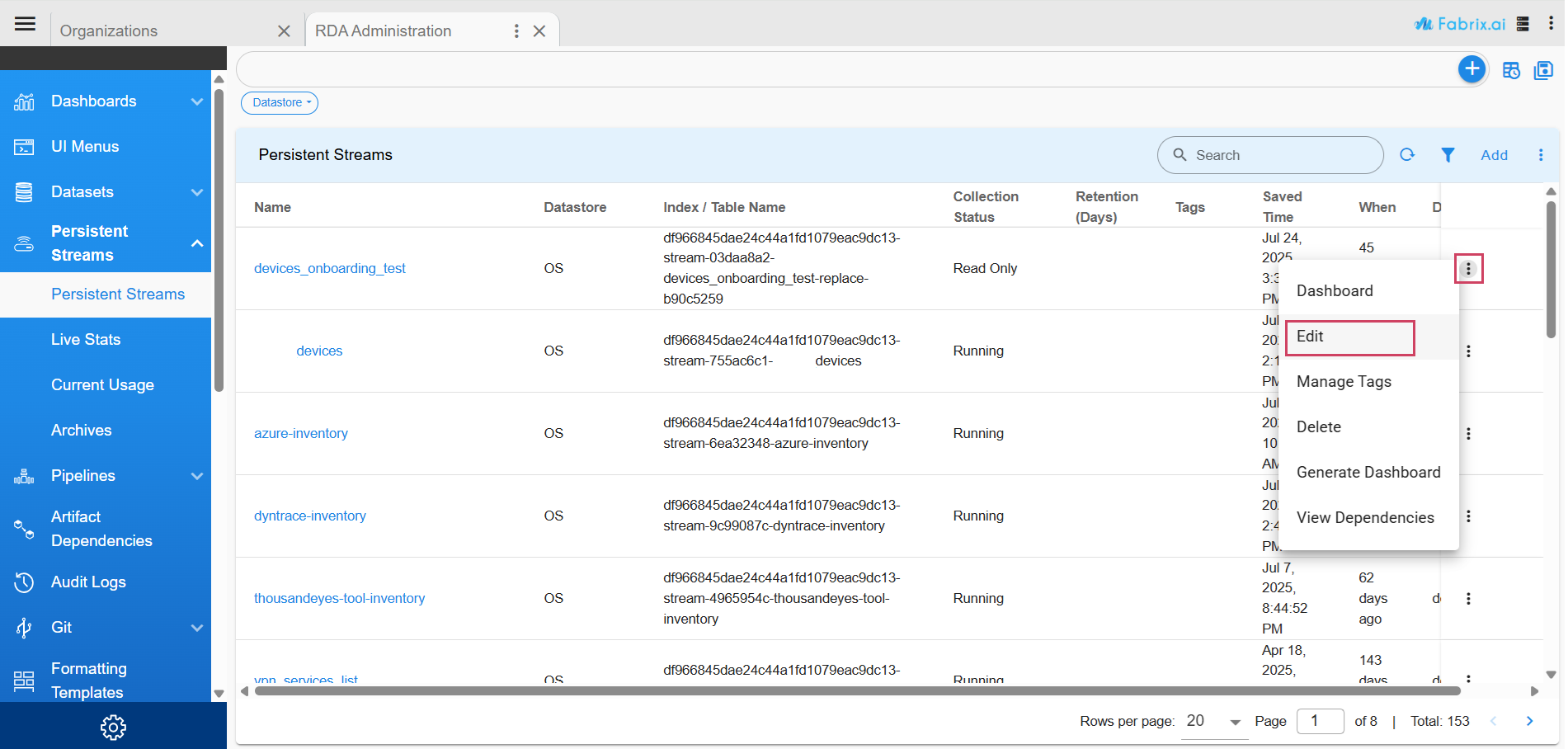The height and width of the screenshot is (749, 1568).
Task: Select View Dependencies menu entry
Action: click(x=1364, y=518)
